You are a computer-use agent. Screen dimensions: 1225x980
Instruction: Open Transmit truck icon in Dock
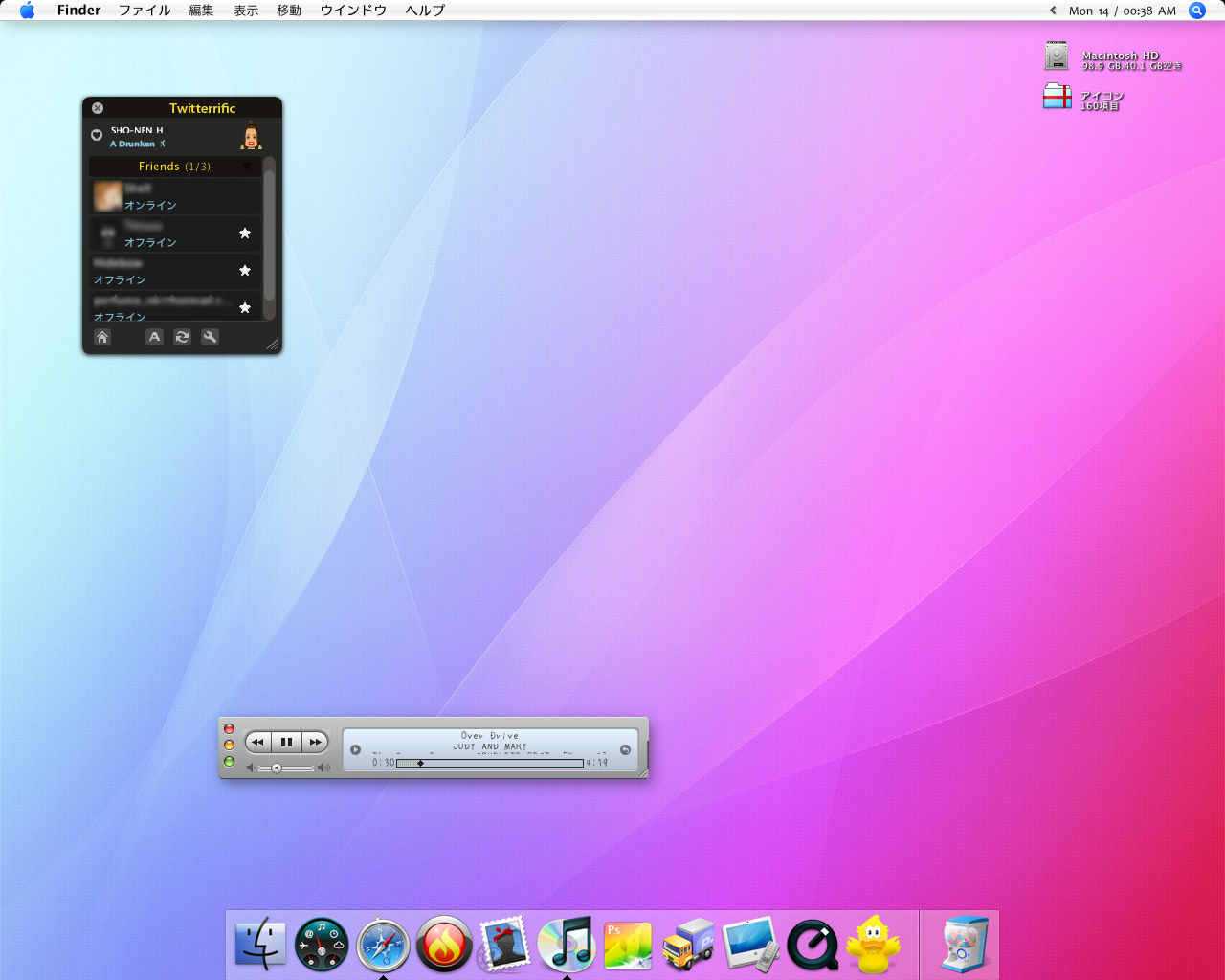[x=689, y=945]
